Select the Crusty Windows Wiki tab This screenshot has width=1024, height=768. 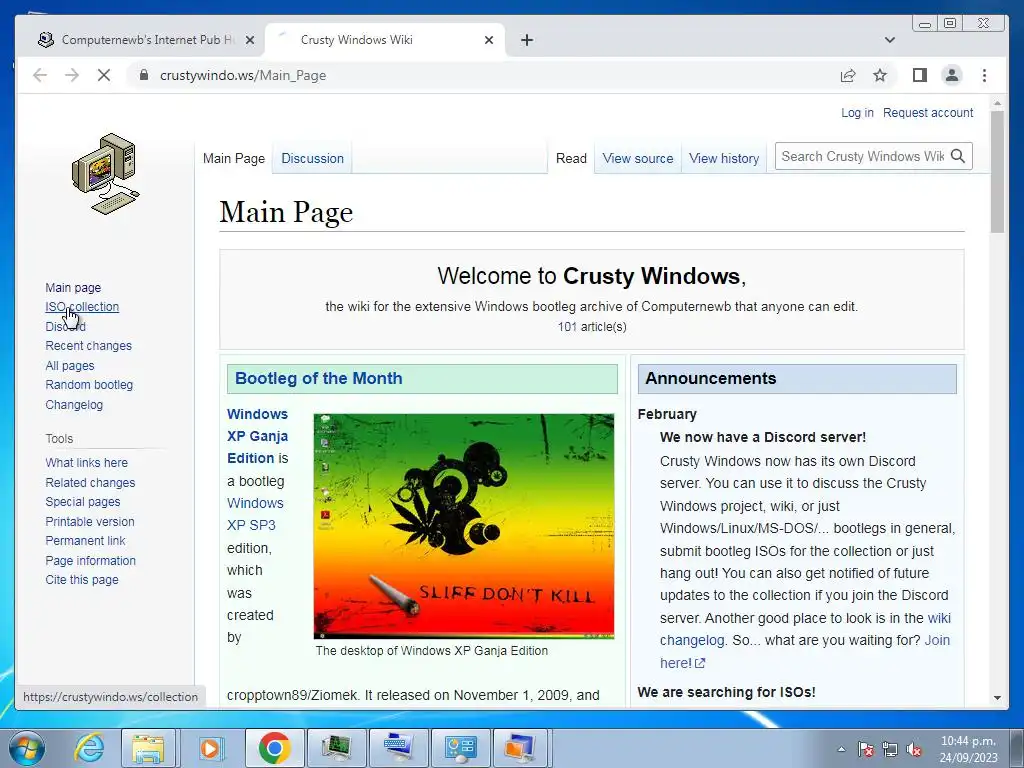tap(385, 40)
